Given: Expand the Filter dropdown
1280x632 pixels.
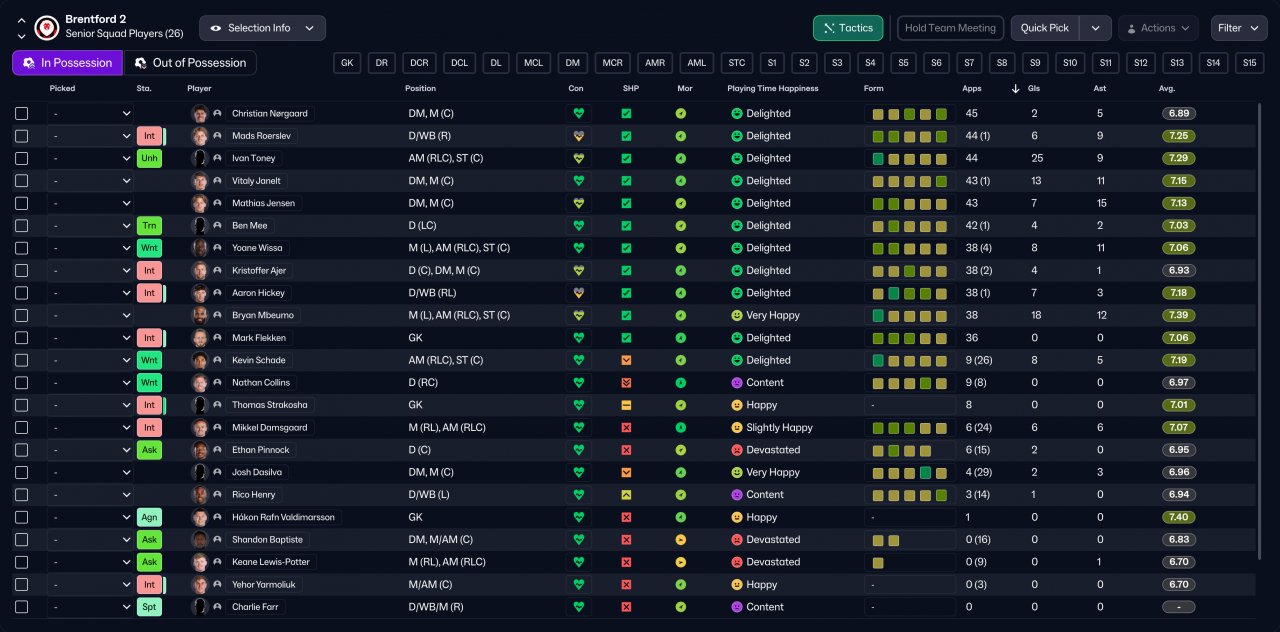Looking at the screenshot, I should click(1239, 28).
